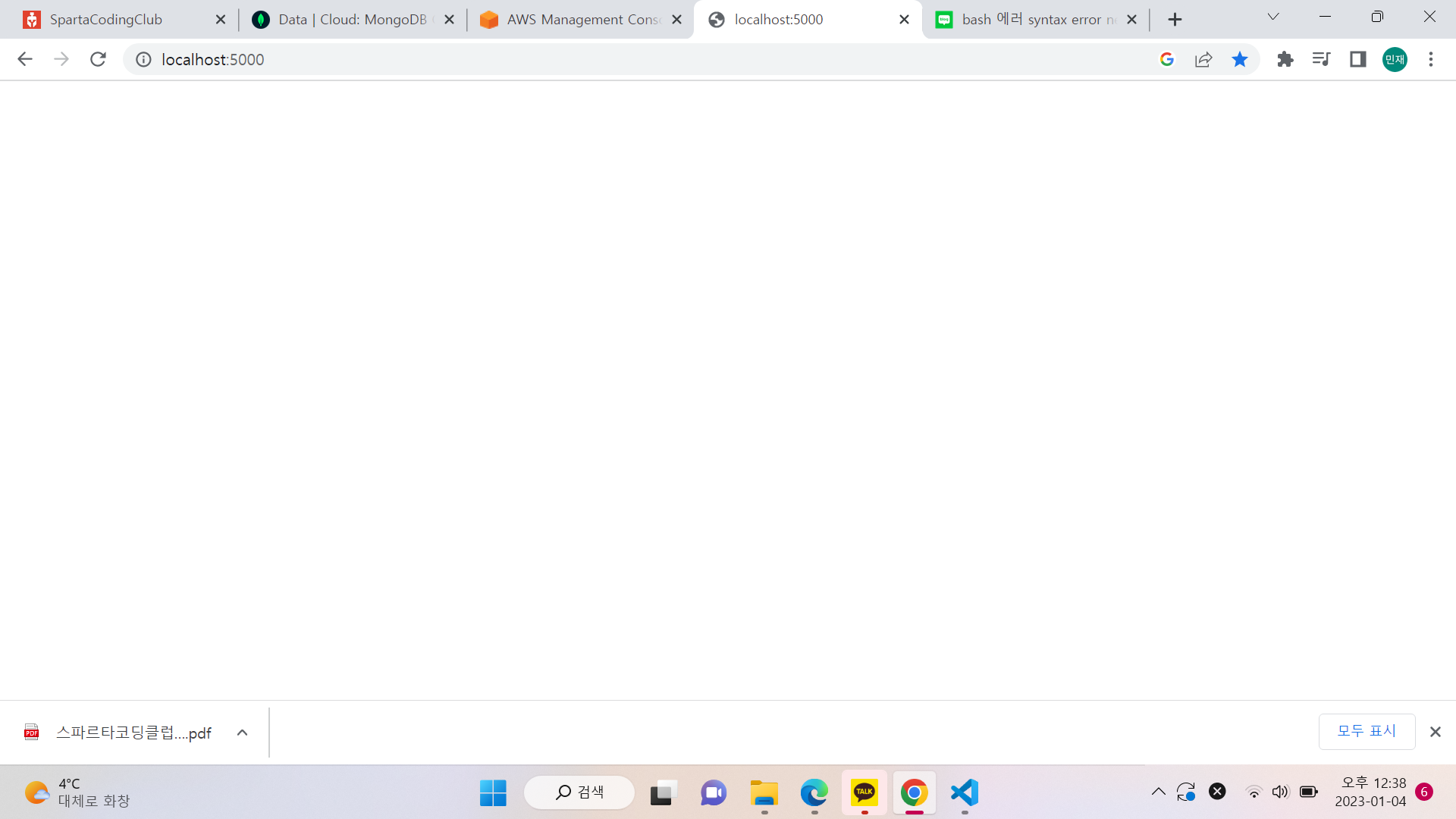Open Wi-Fi network settings in tray

pos(1254,792)
